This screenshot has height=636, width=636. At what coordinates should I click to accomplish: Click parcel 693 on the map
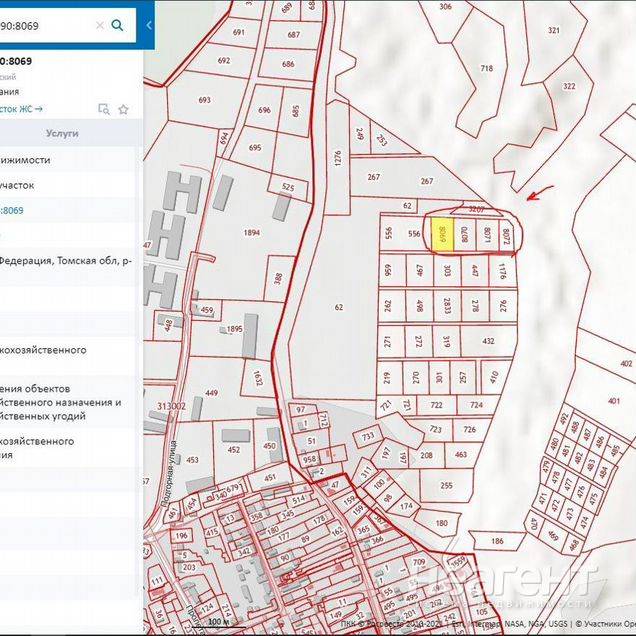pyautogui.click(x=204, y=101)
